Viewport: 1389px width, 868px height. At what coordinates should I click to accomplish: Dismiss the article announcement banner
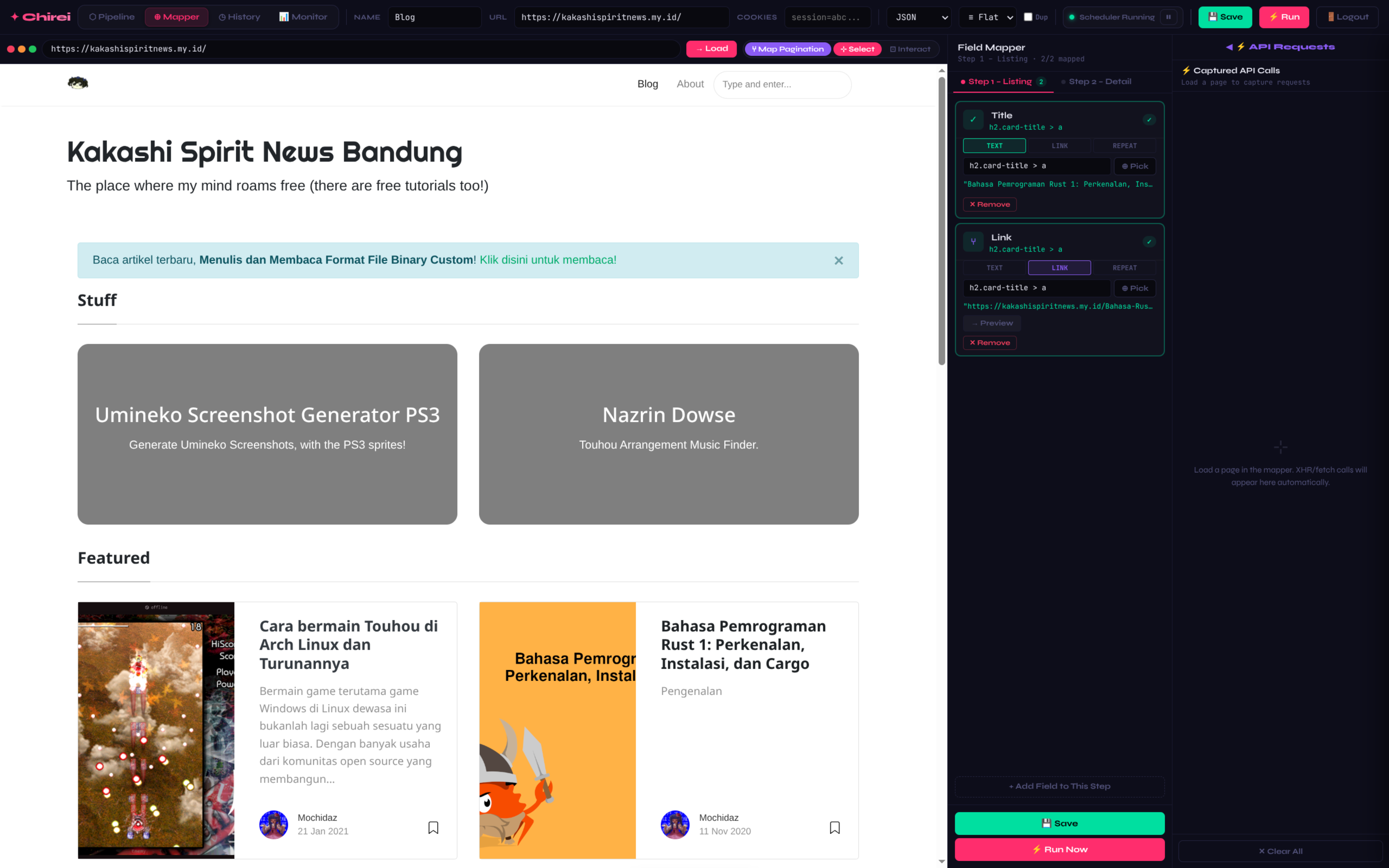tap(838, 261)
